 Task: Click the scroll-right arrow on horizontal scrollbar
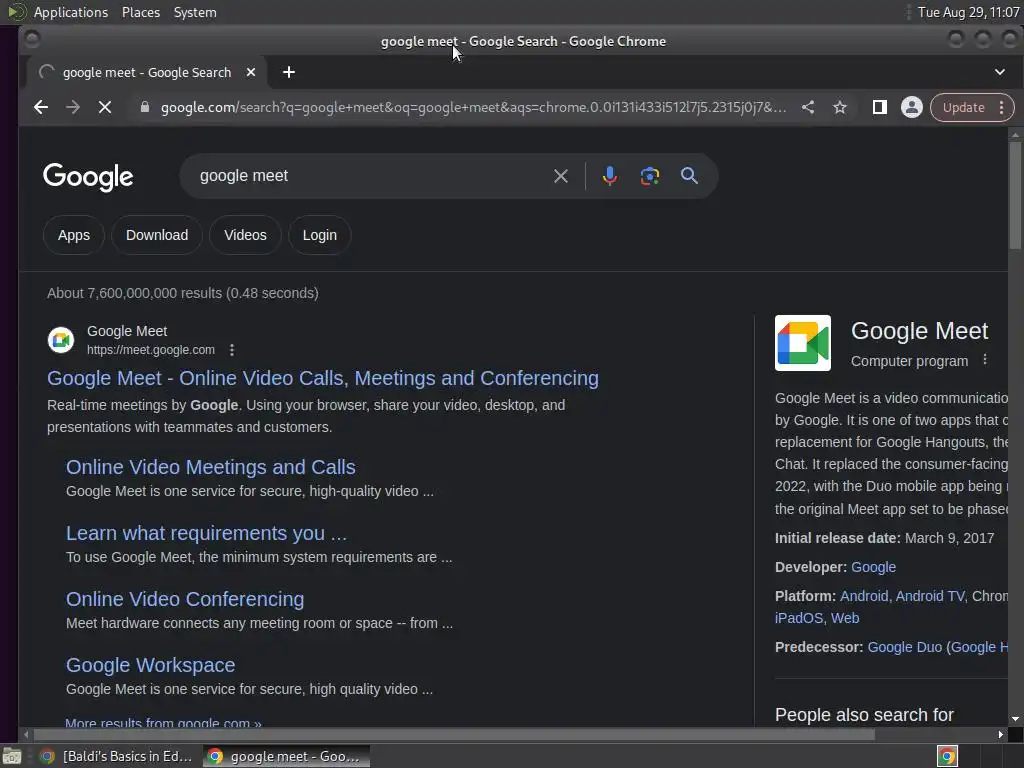[1000, 734]
